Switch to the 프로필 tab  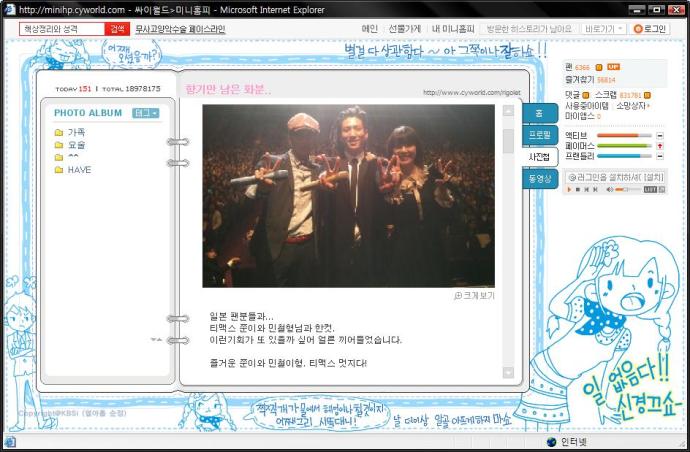540,135
